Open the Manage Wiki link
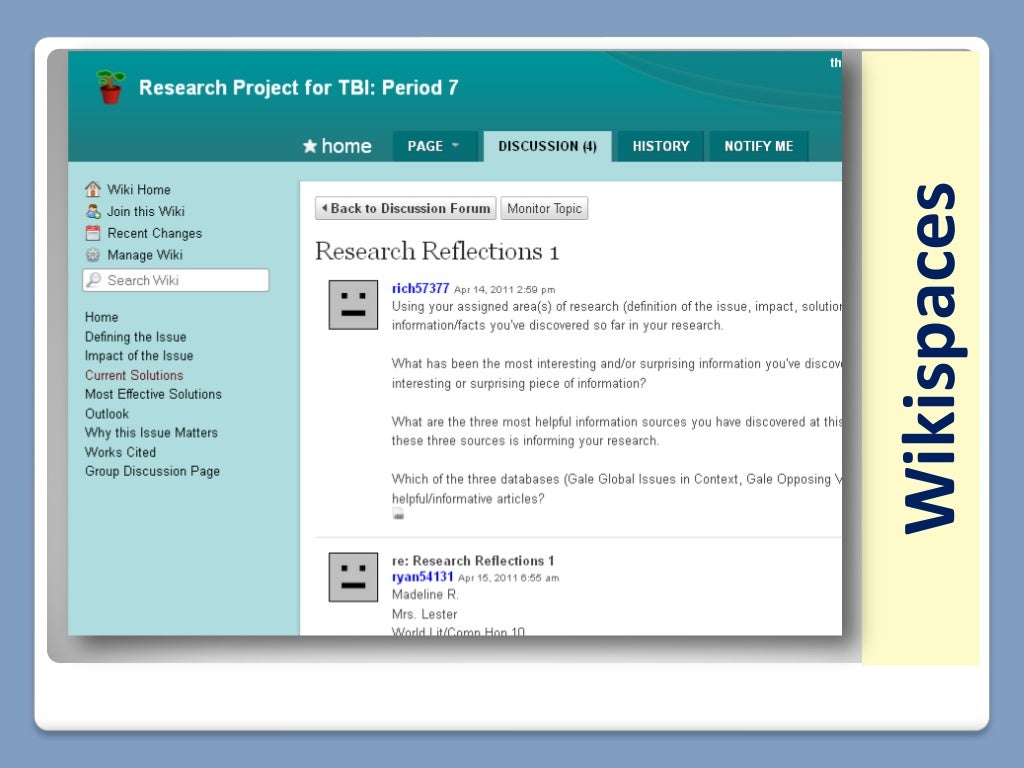 144,255
